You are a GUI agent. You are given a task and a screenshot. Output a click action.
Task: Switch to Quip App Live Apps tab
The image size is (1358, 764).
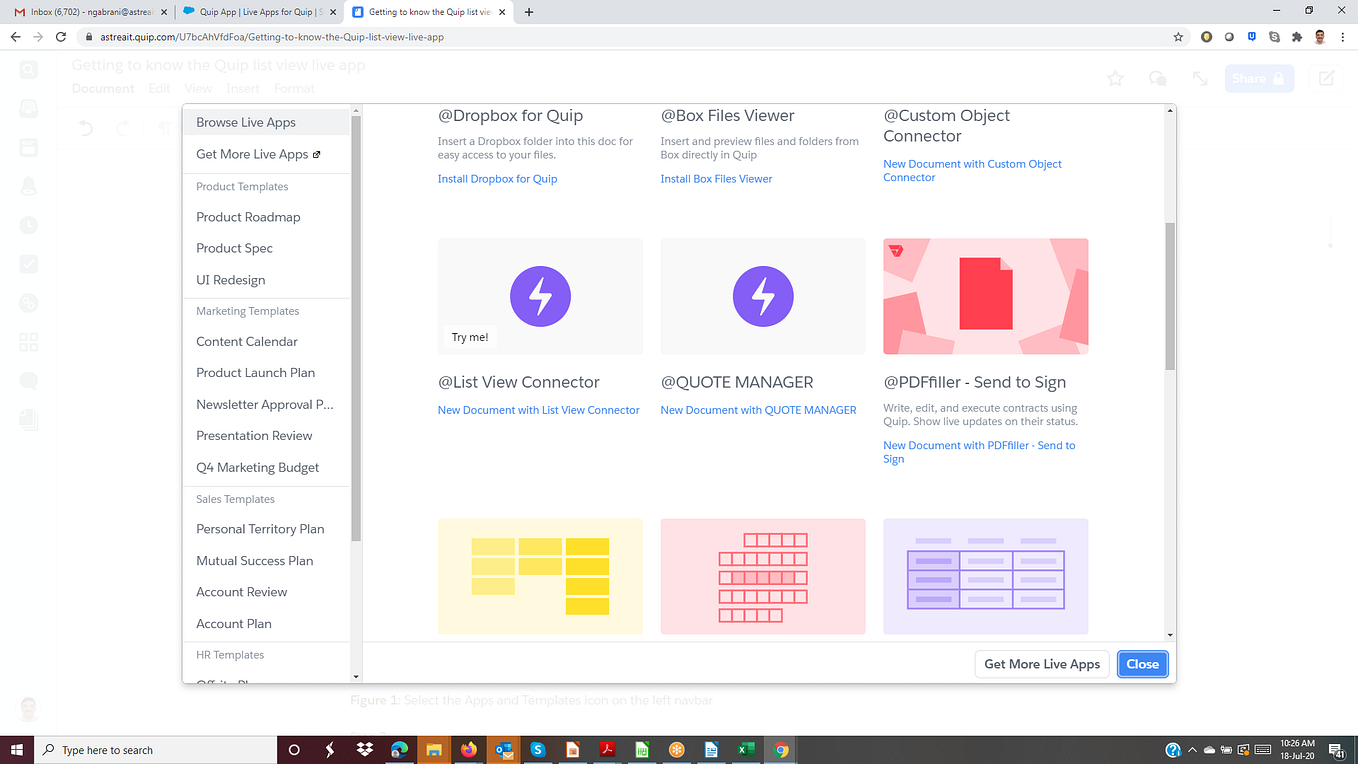258,12
